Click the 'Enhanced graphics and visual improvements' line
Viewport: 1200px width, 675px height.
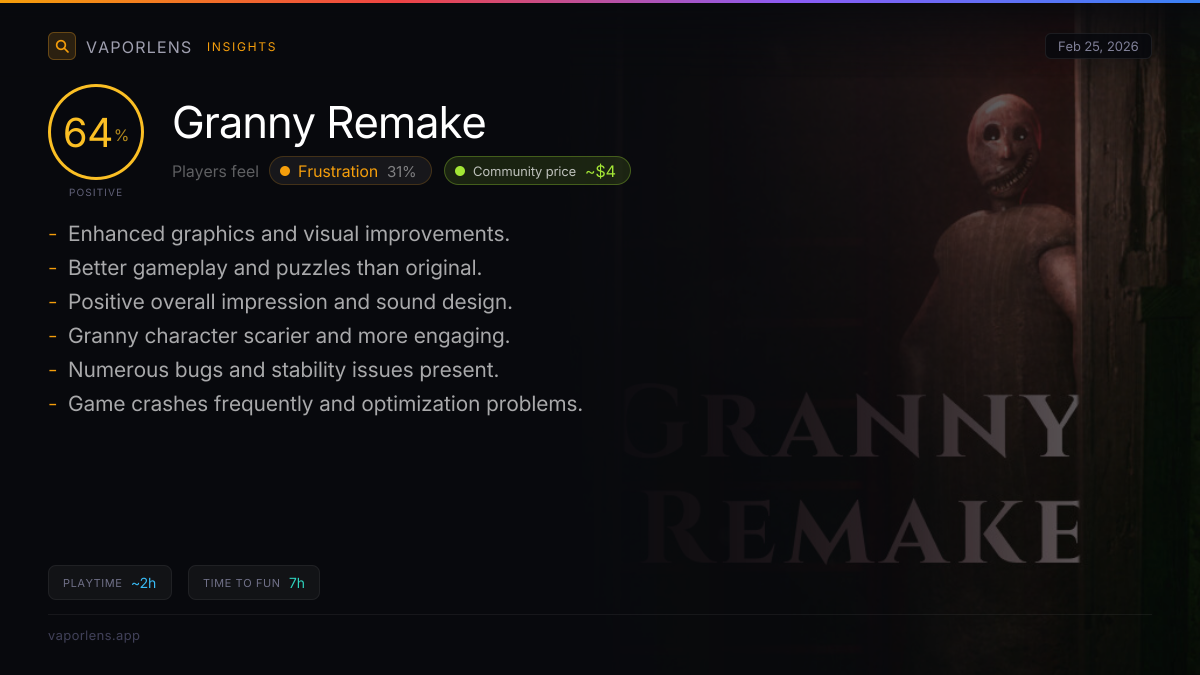[x=288, y=234]
